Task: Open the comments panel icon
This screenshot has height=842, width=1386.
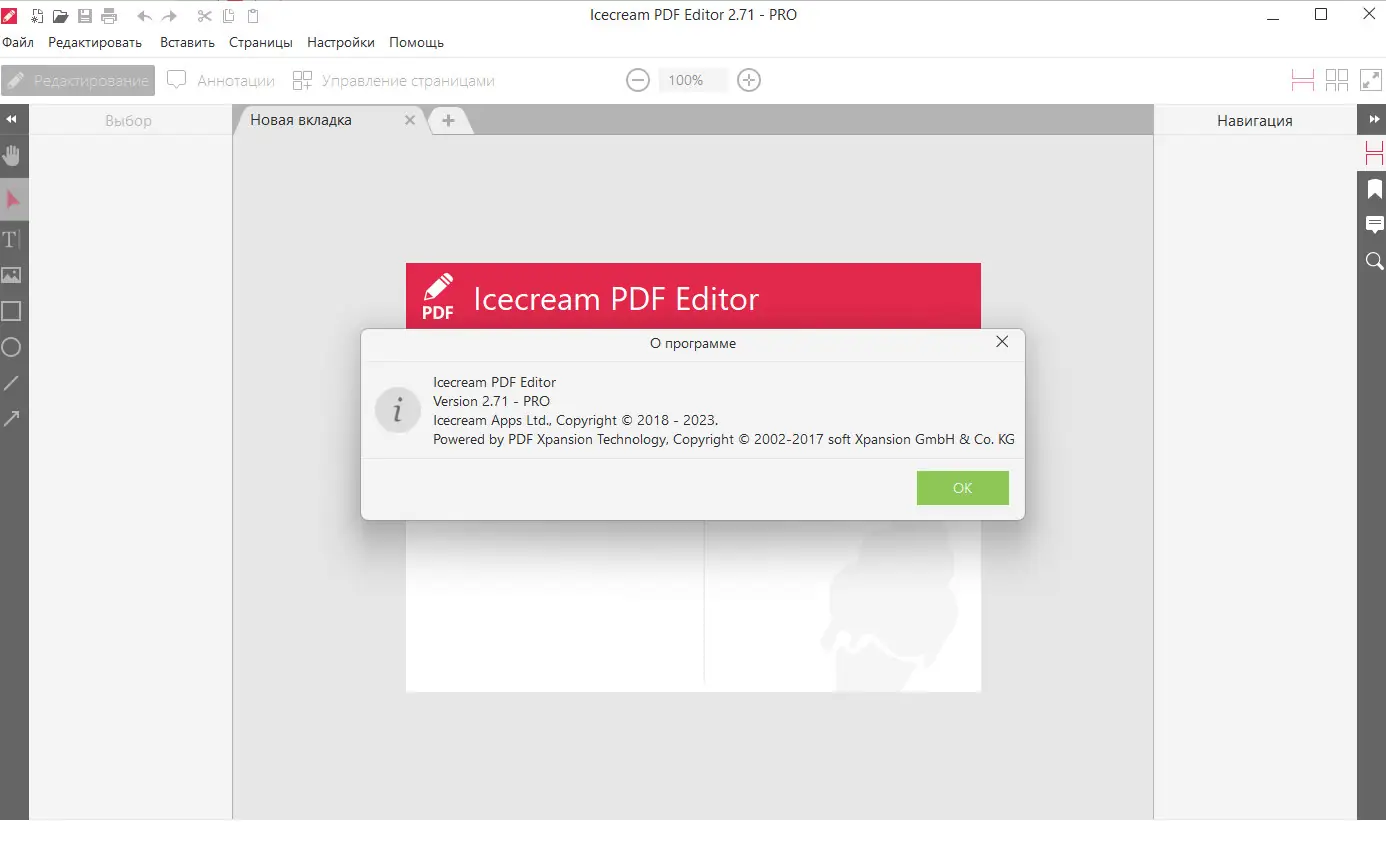Action: tap(1375, 225)
